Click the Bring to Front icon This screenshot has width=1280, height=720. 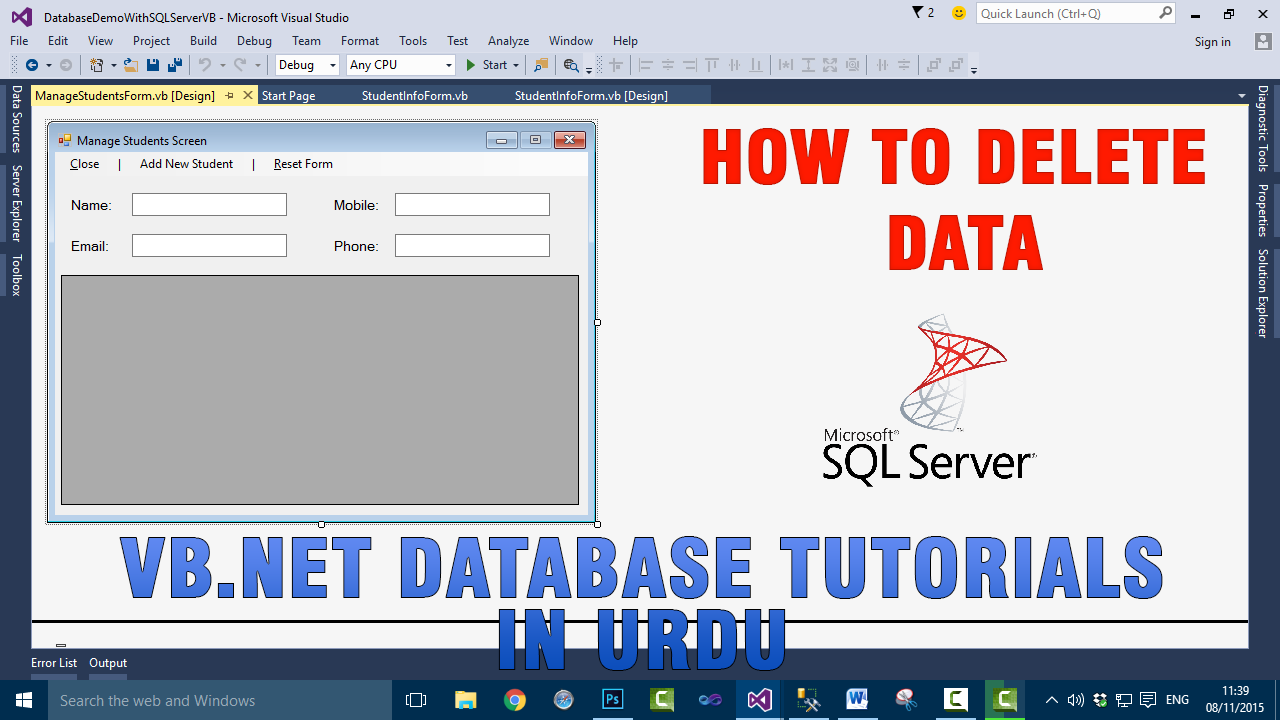[x=934, y=65]
